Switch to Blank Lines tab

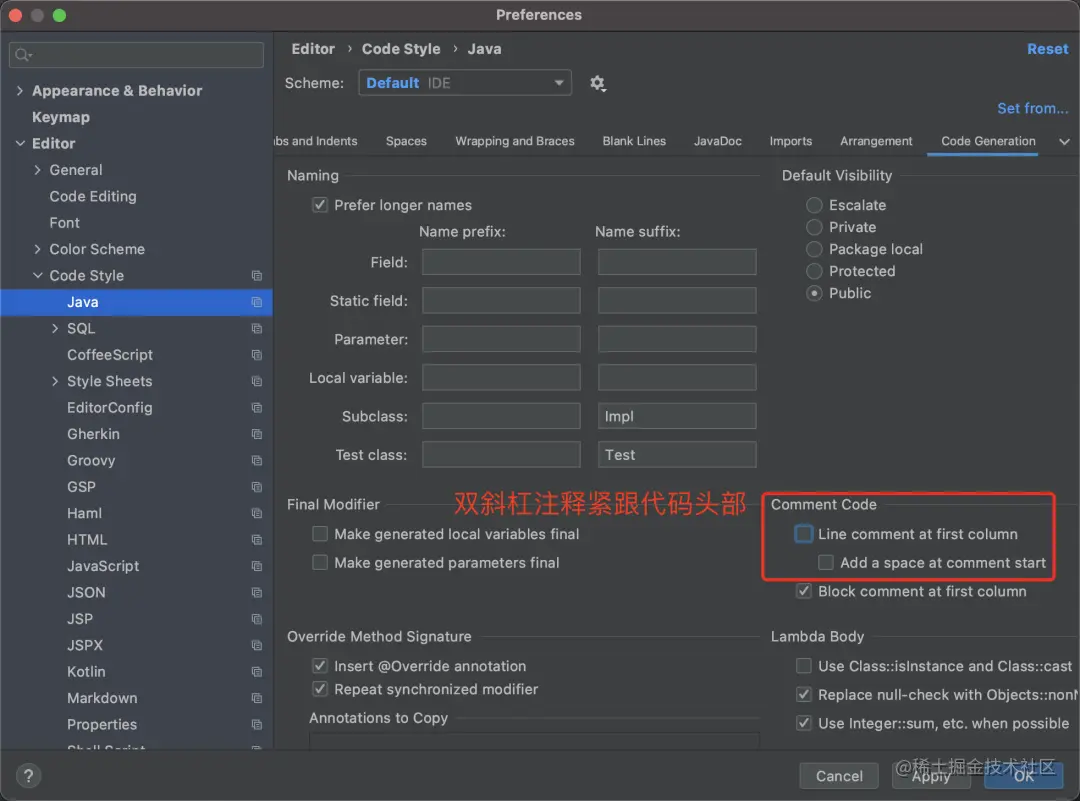[x=634, y=141]
